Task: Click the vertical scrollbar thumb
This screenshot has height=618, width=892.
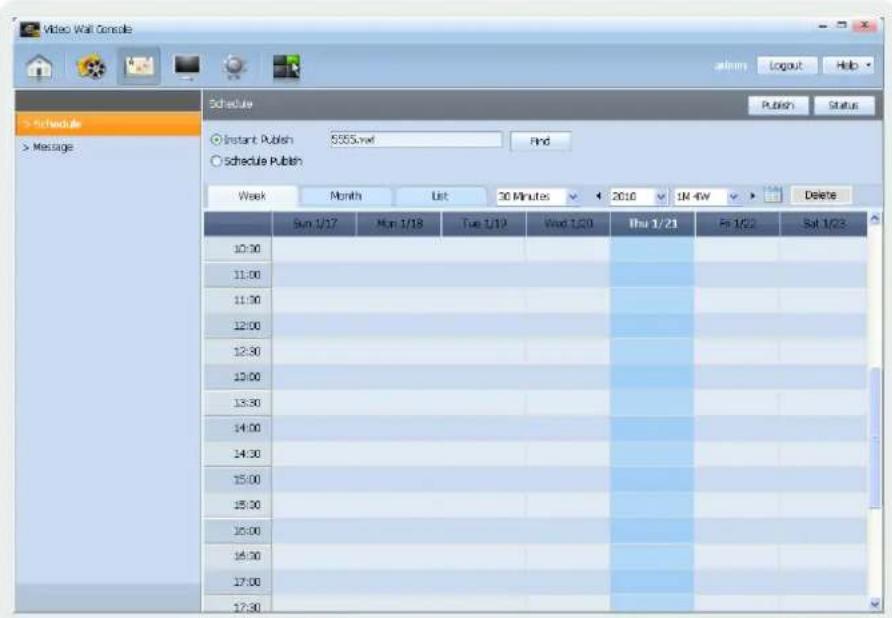Action: pyautogui.click(x=875, y=437)
